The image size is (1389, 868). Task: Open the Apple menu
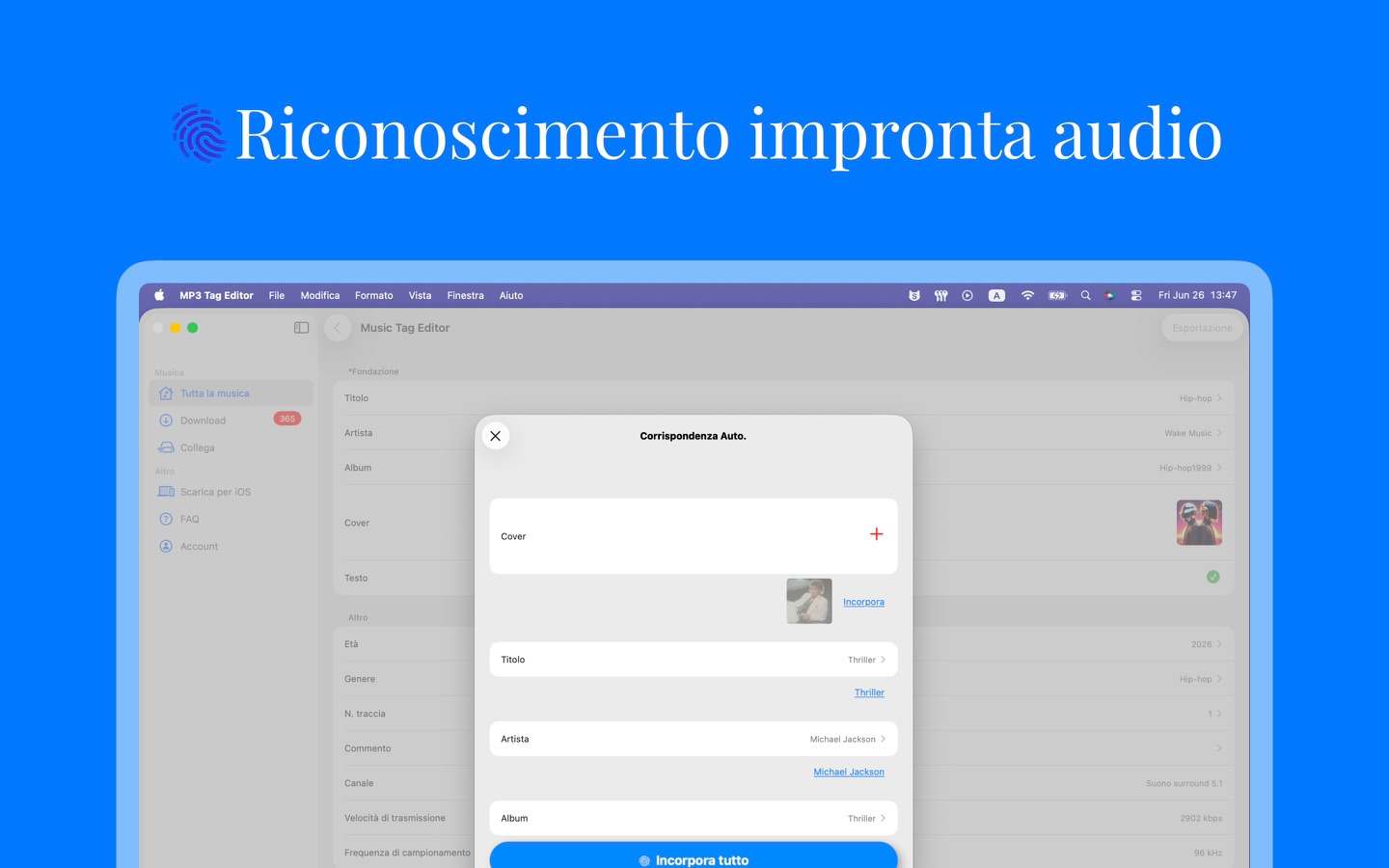(159, 295)
